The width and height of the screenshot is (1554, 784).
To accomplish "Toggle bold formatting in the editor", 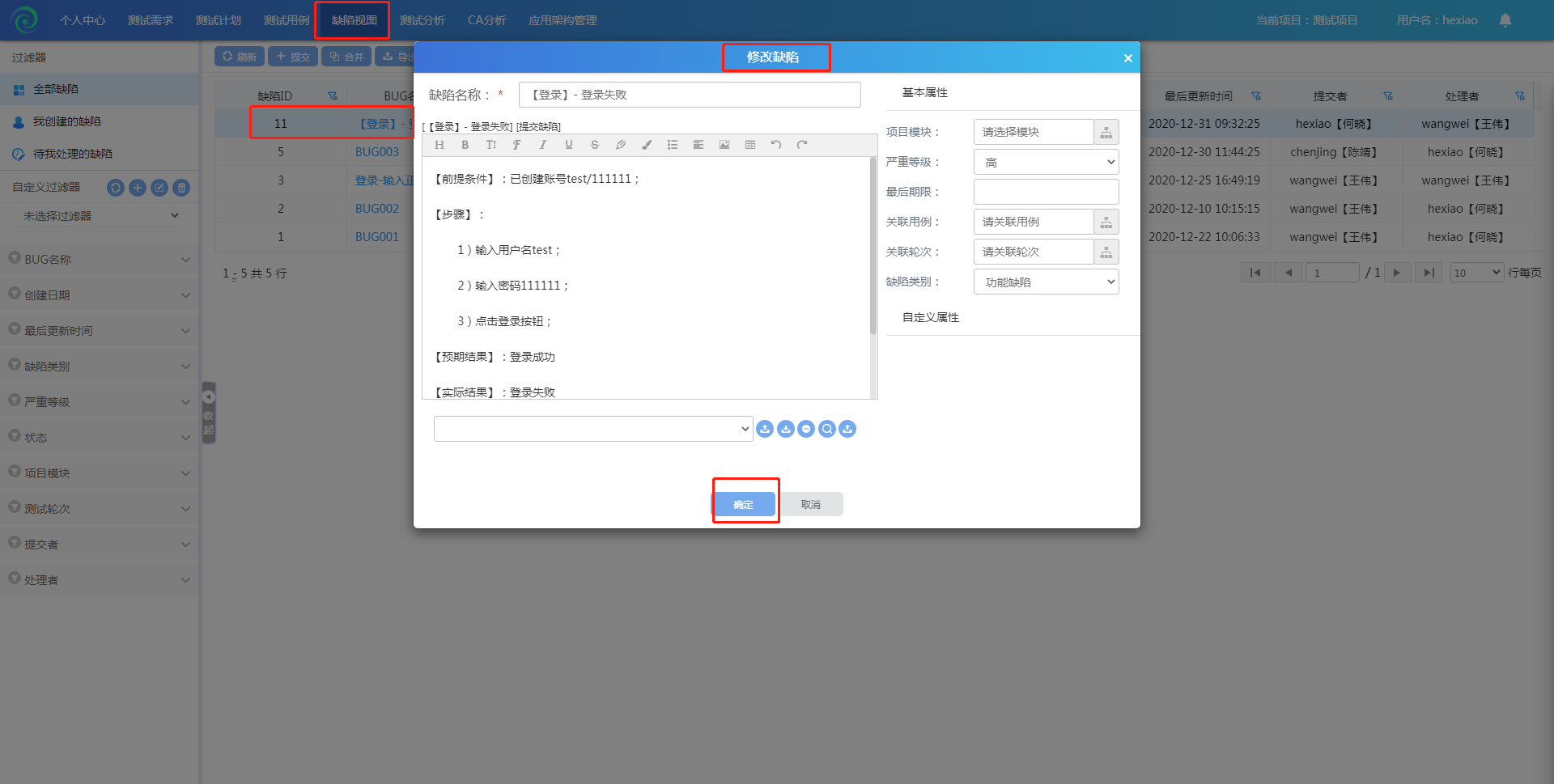I will (x=465, y=145).
